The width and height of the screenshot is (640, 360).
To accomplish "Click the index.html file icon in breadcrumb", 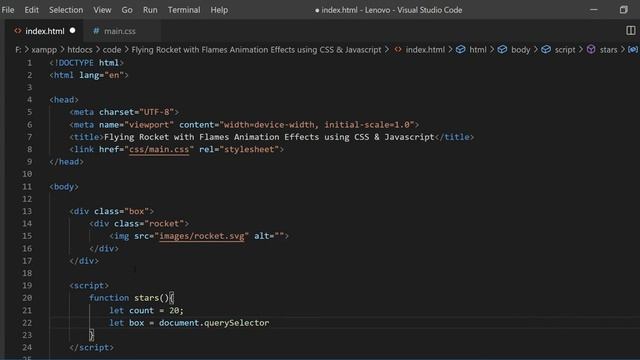I will click(x=398, y=49).
